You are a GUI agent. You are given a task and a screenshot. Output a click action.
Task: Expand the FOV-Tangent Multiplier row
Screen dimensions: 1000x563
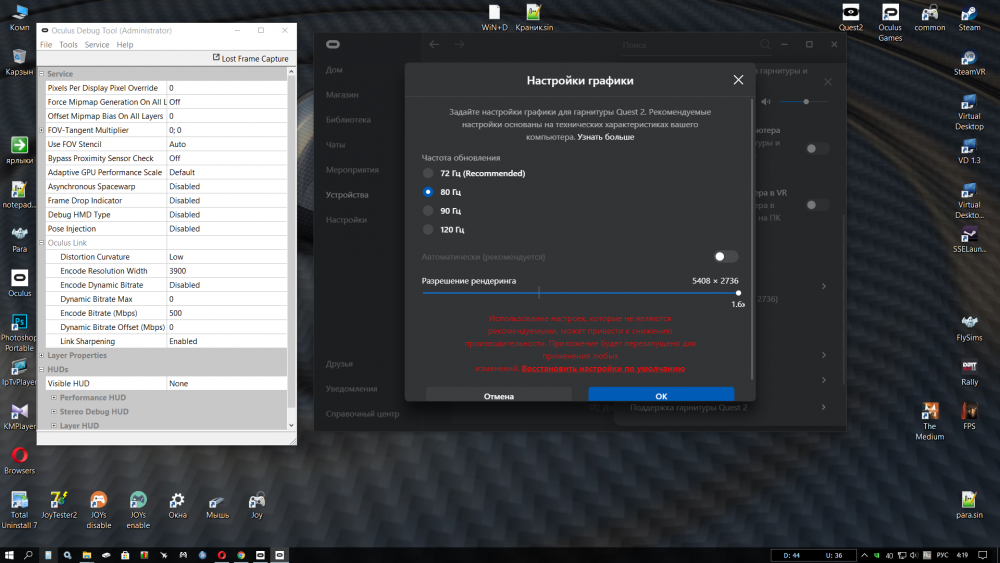(x=41, y=130)
